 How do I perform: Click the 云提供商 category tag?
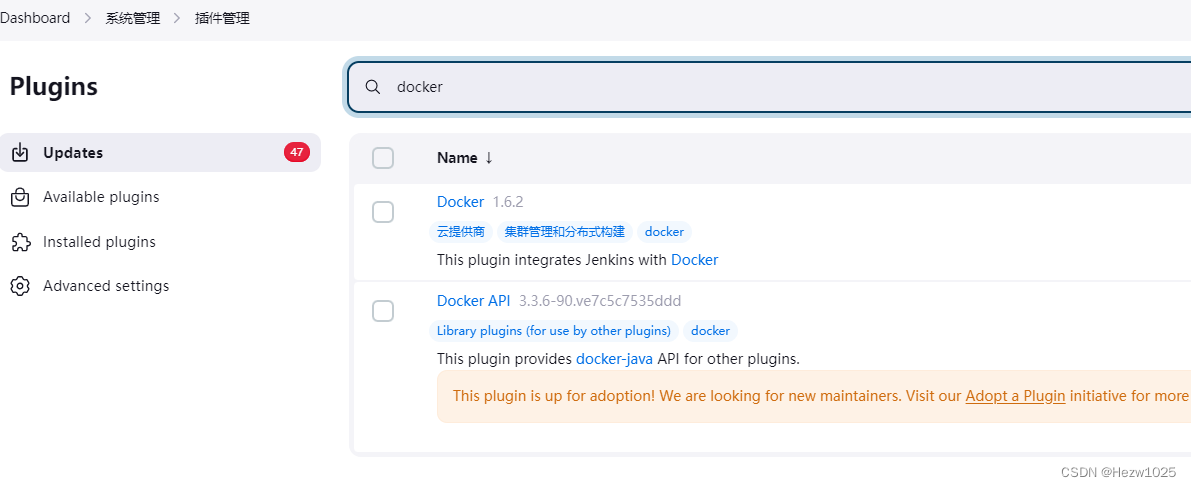pyautogui.click(x=461, y=232)
